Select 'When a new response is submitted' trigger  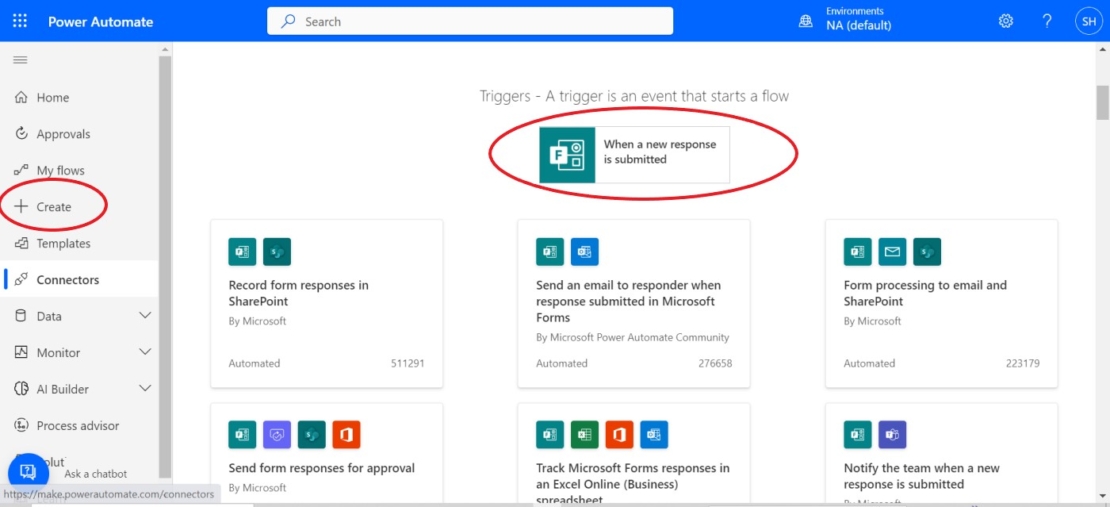coord(660,152)
